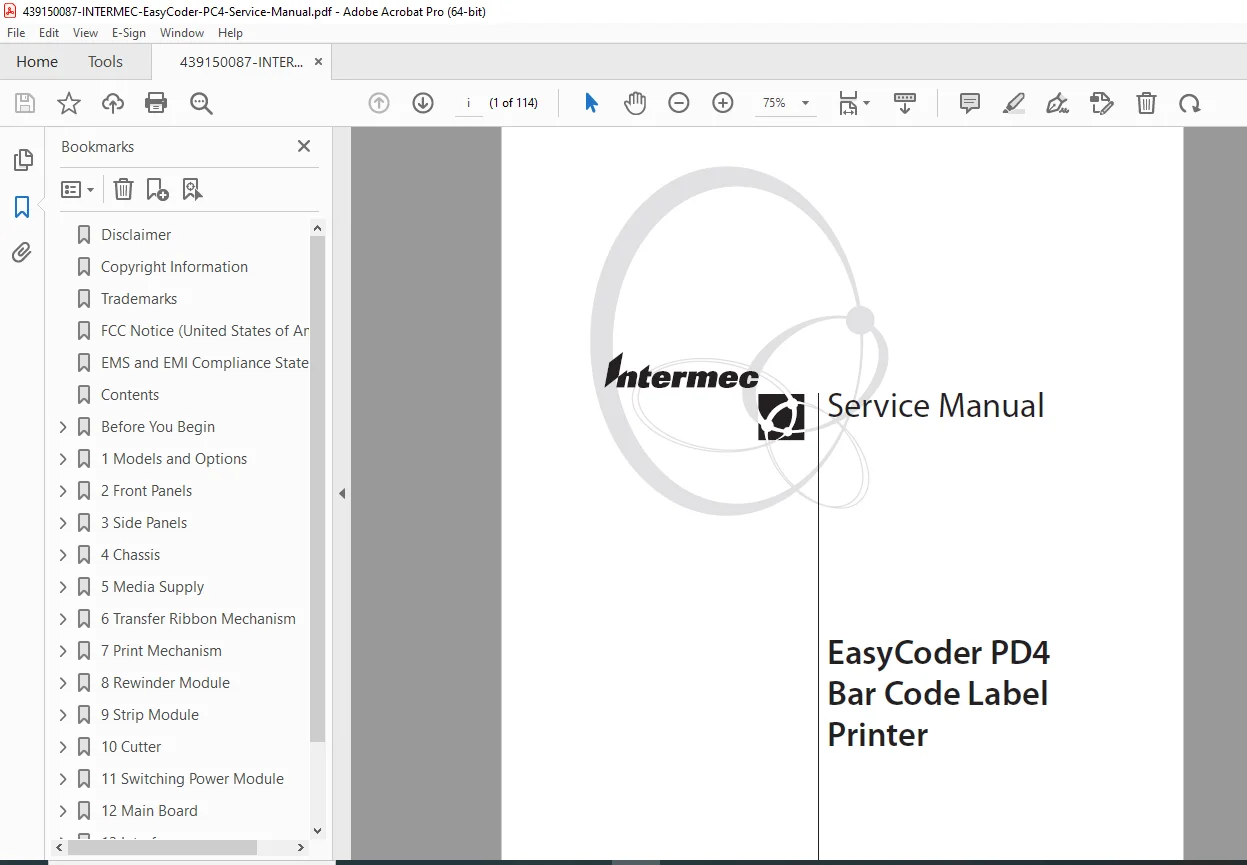This screenshot has width=1247, height=865.
Task: Expand Before You Begin bookmark
Action: pyautogui.click(x=63, y=427)
